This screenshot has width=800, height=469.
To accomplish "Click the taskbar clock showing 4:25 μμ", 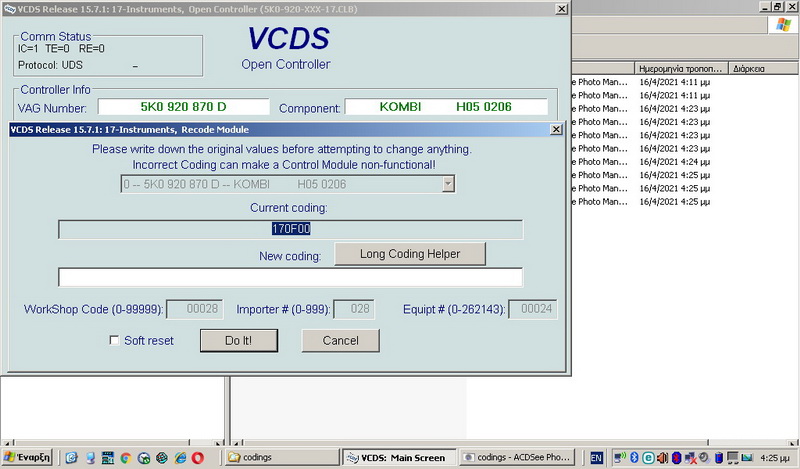I will click(774, 458).
